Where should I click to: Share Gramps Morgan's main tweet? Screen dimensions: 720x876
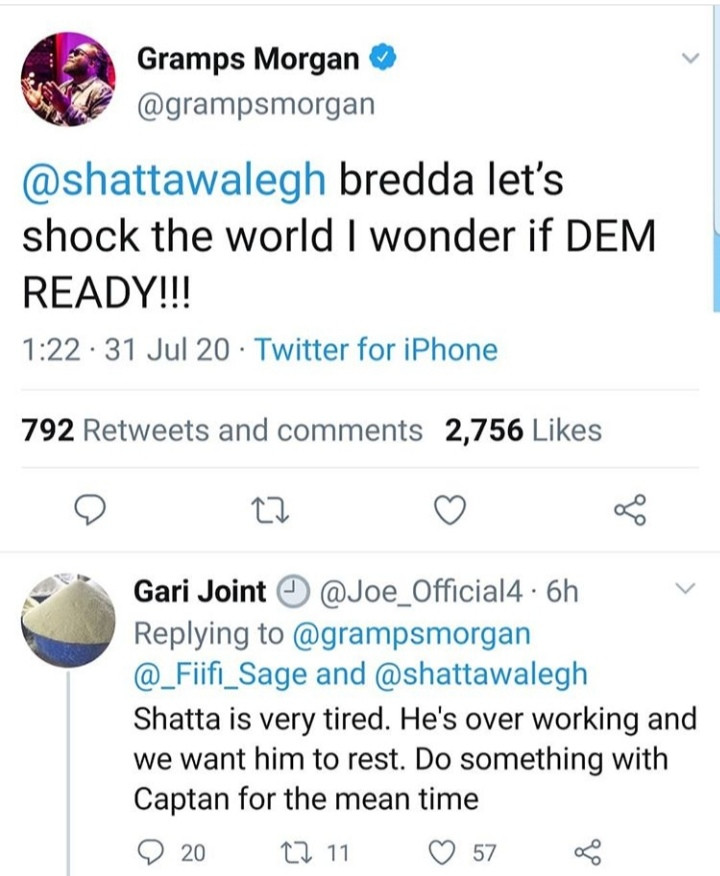coord(630,510)
